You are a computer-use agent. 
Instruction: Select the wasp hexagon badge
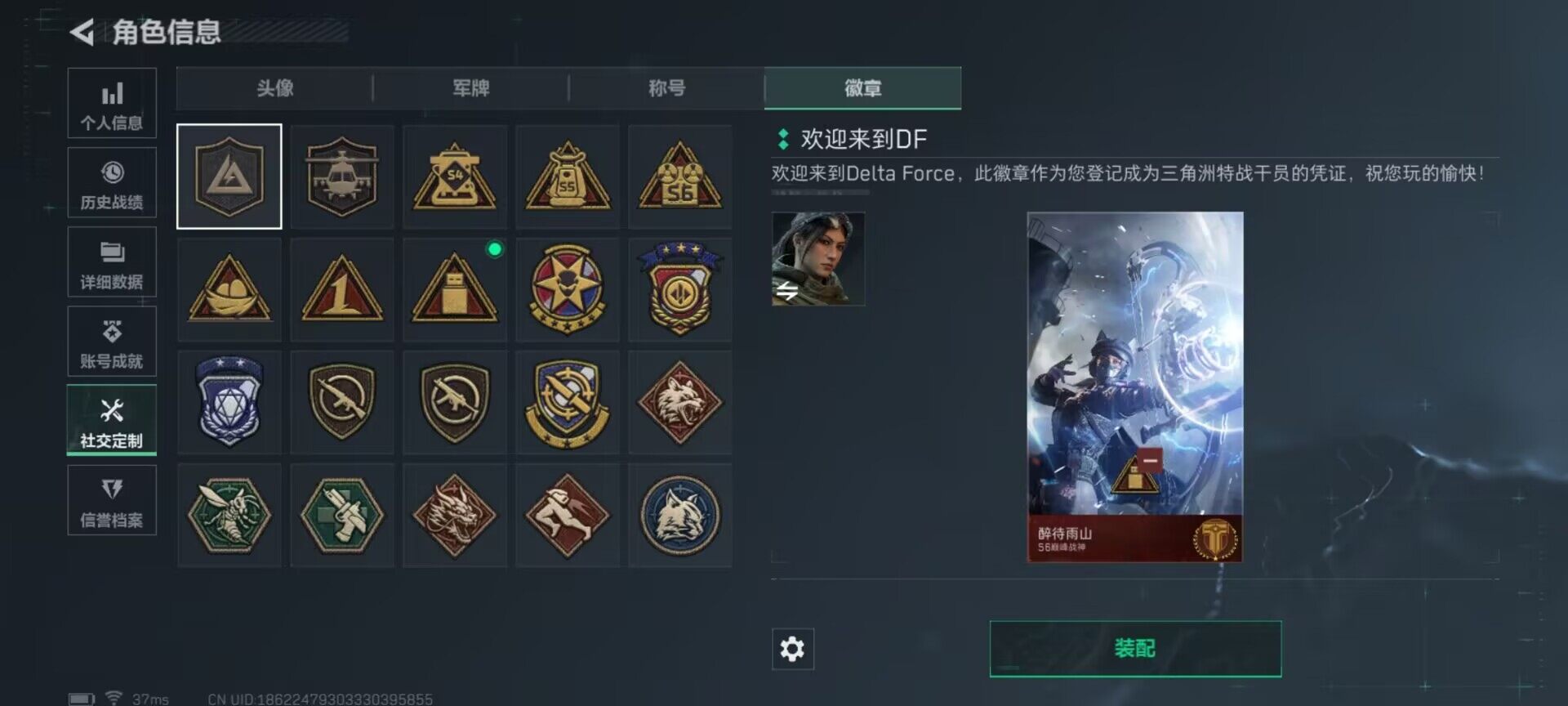(229, 515)
